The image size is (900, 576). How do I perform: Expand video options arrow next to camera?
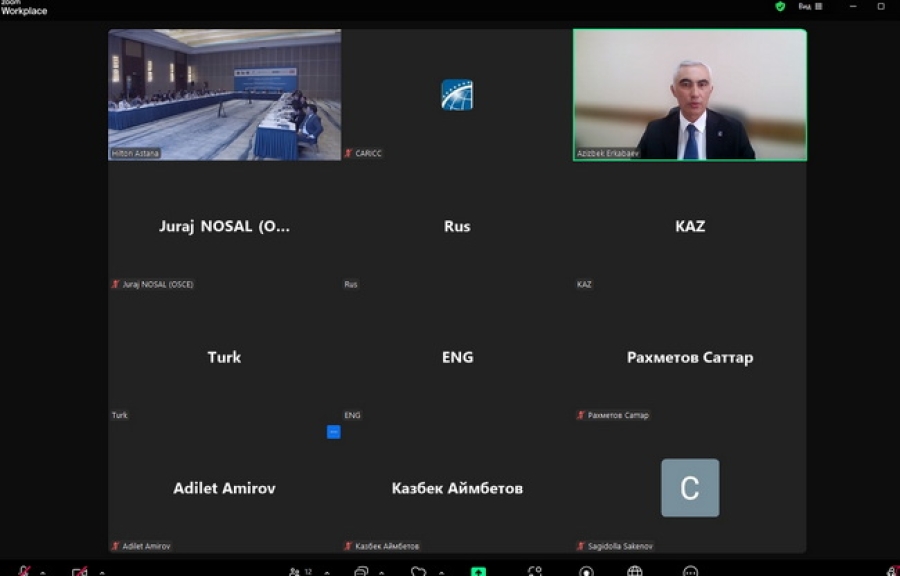coord(101,572)
